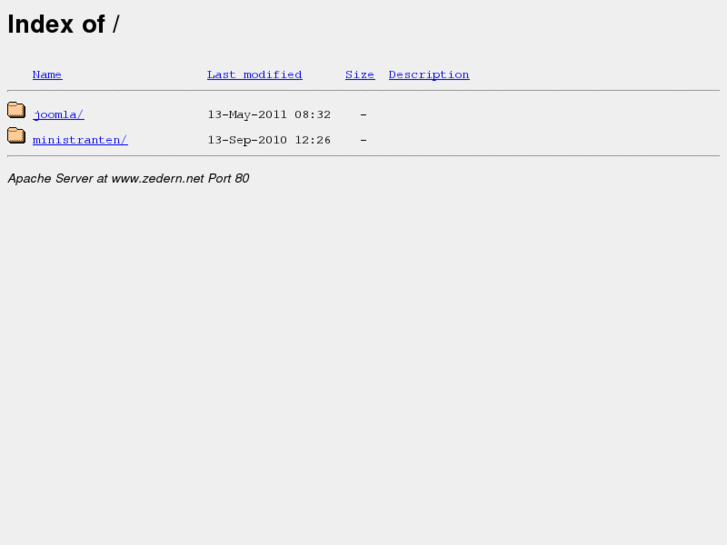
Task: Click the folder icon beside joomla/
Action: (x=16, y=110)
